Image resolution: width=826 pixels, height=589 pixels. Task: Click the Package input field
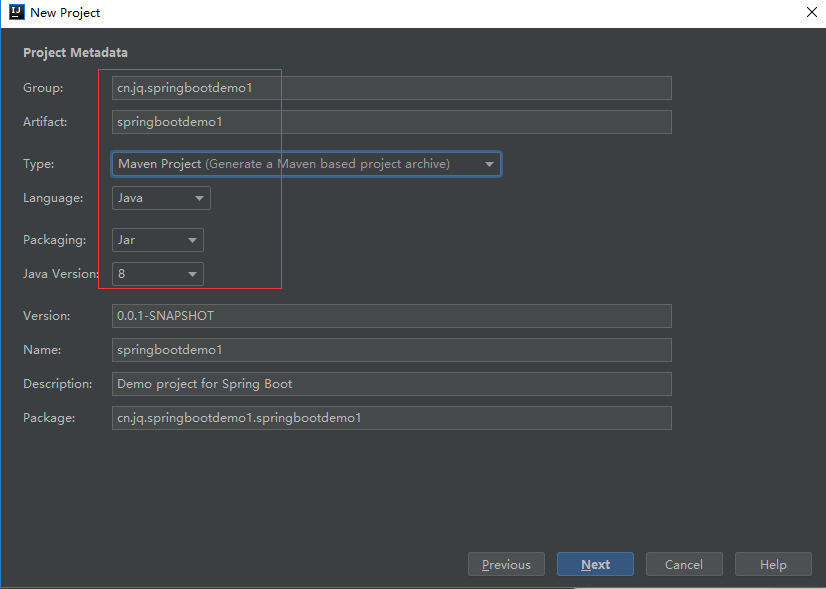click(391, 418)
